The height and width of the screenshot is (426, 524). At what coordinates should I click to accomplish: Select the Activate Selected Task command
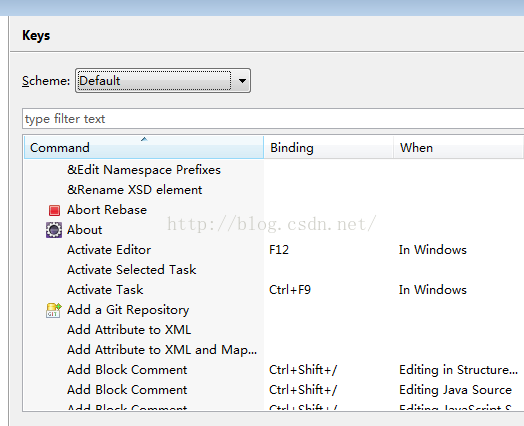[x=131, y=270]
